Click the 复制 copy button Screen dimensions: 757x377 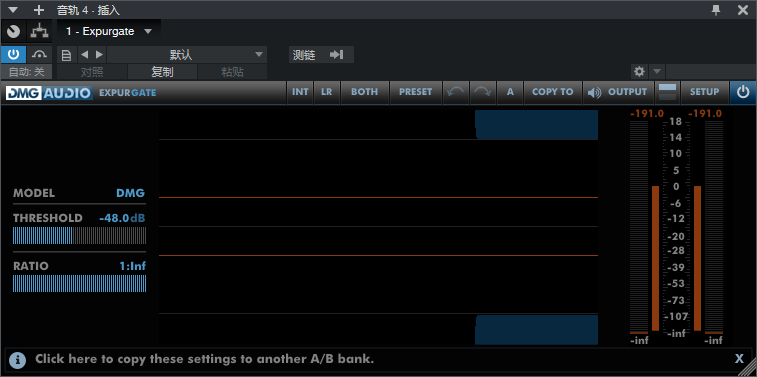coord(162,72)
